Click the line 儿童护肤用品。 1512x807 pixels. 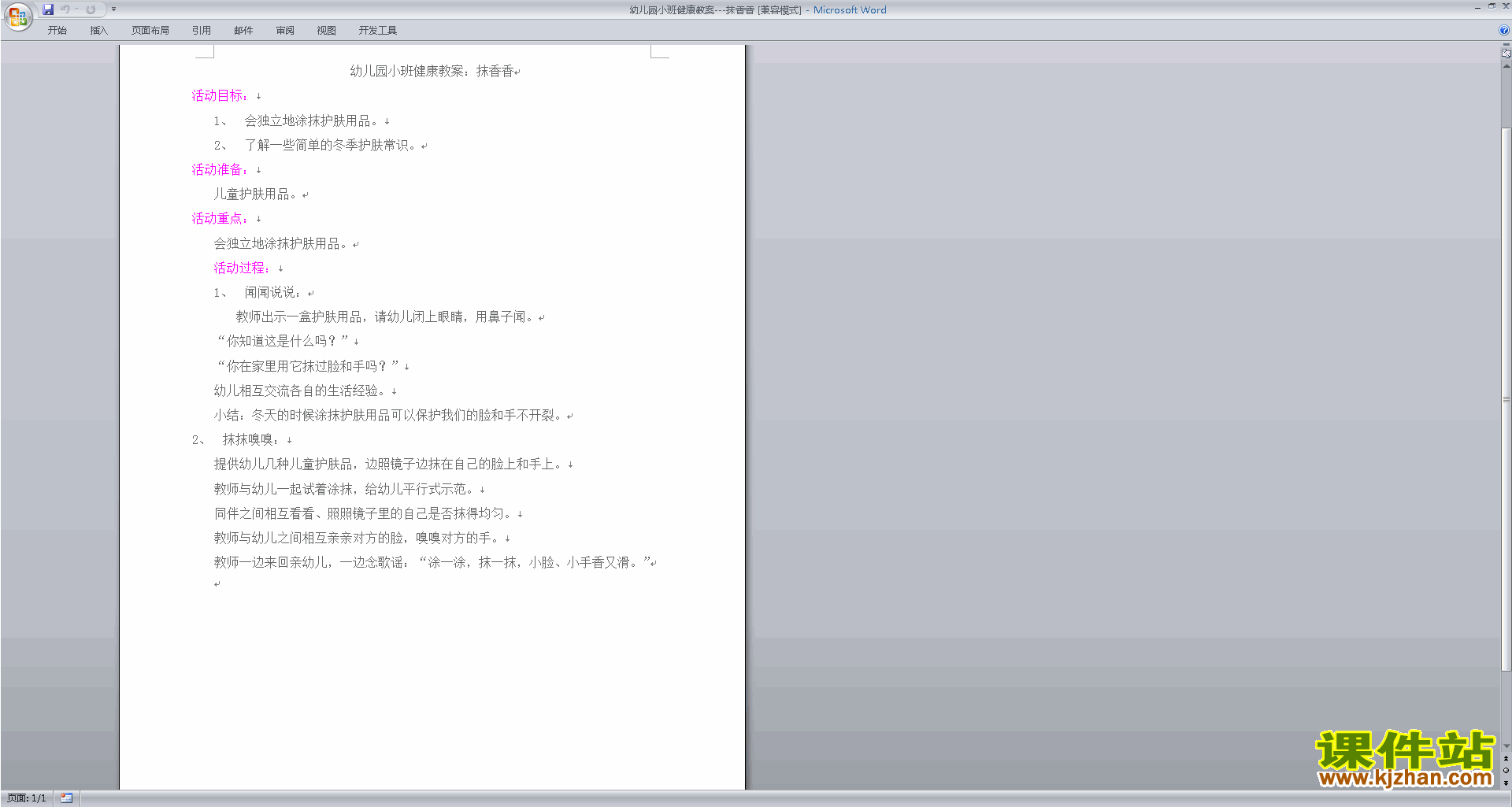[x=256, y=194]
